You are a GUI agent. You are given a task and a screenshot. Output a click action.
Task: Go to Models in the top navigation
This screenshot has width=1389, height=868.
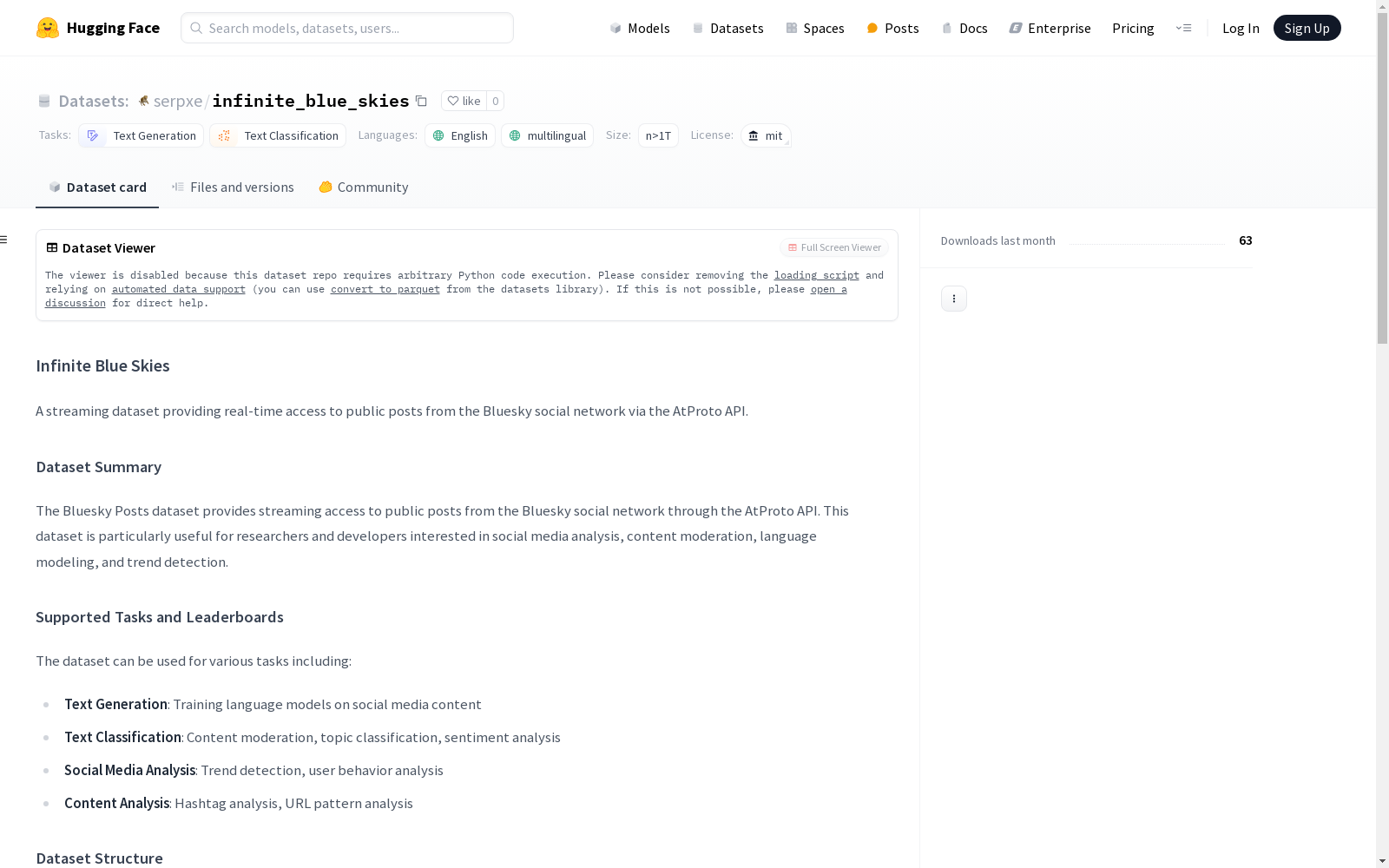coord(640,28)
